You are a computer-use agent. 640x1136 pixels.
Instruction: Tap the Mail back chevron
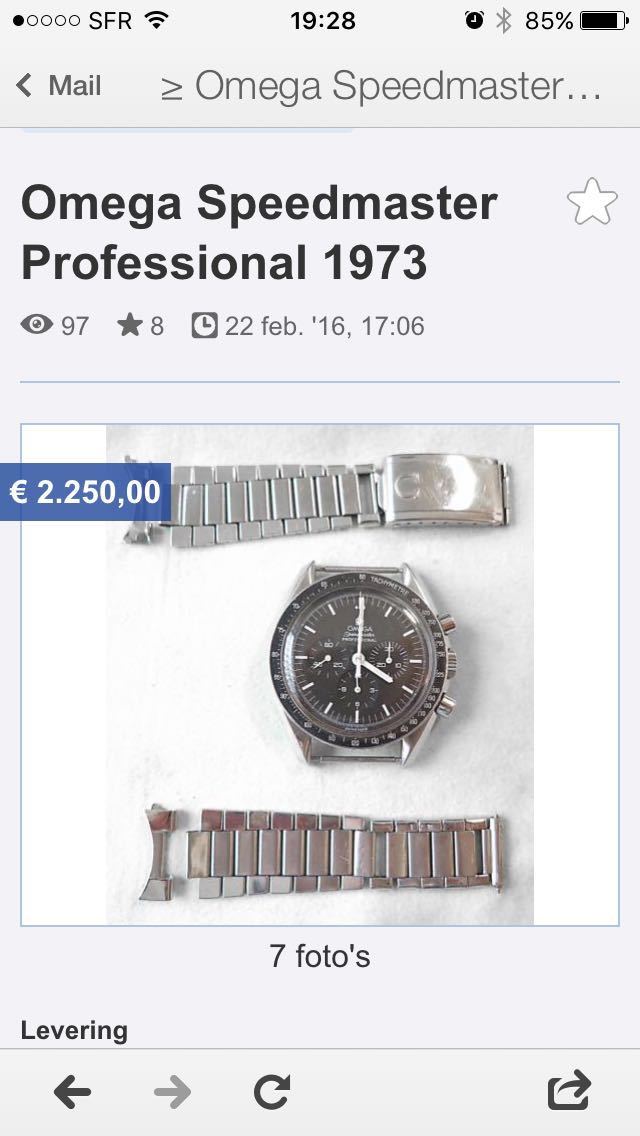(24, 85)
